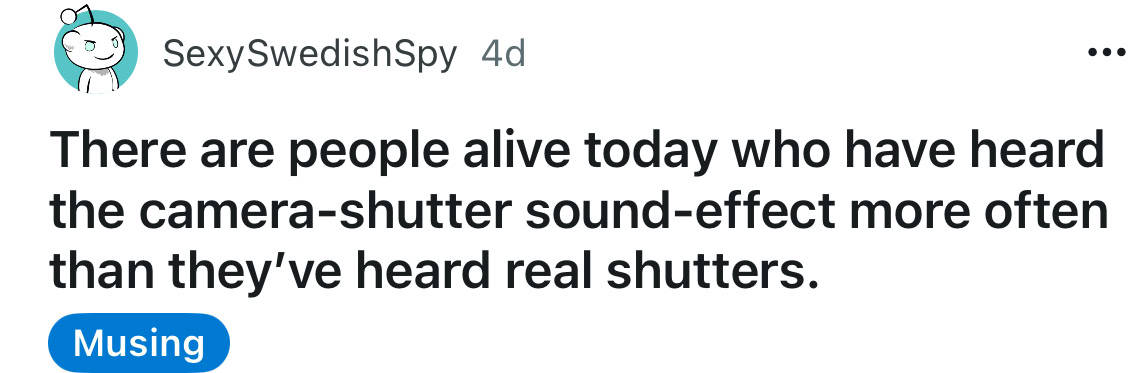Click the Snoo avatar's face
The width and height of the screenshot is (1141, 373).
(98, 46)
